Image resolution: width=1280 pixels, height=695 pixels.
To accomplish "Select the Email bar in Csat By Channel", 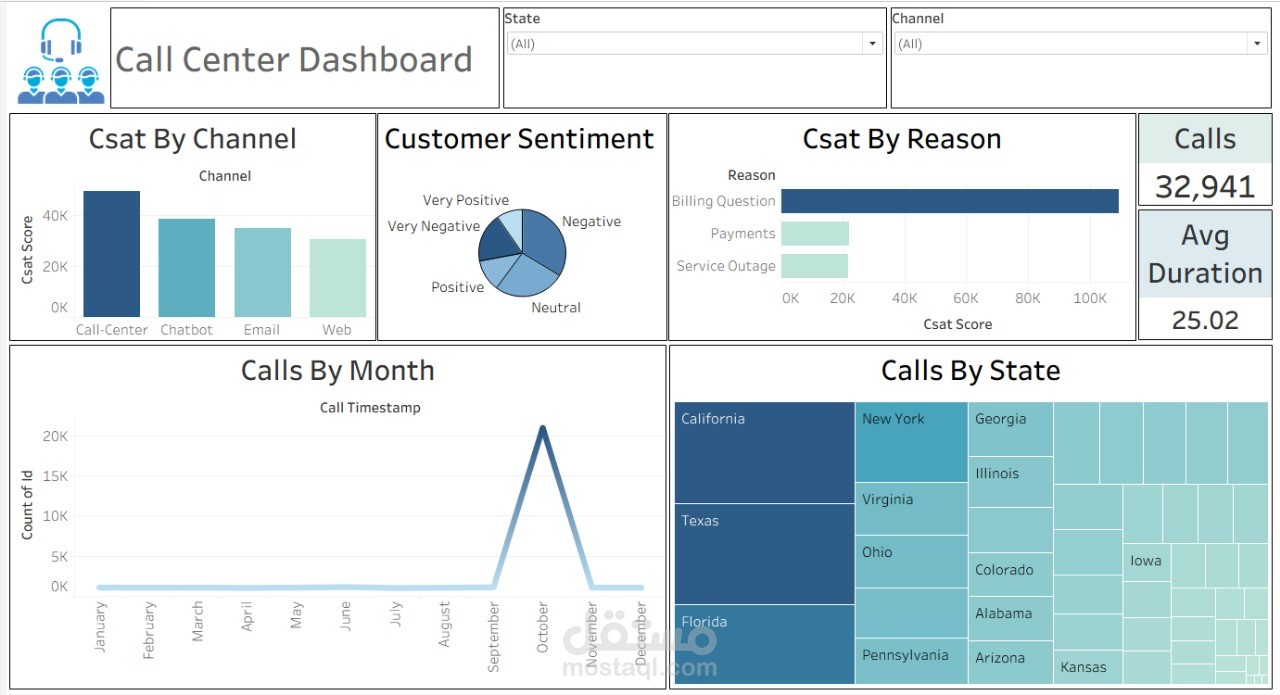I will click(x=262, y=273).
